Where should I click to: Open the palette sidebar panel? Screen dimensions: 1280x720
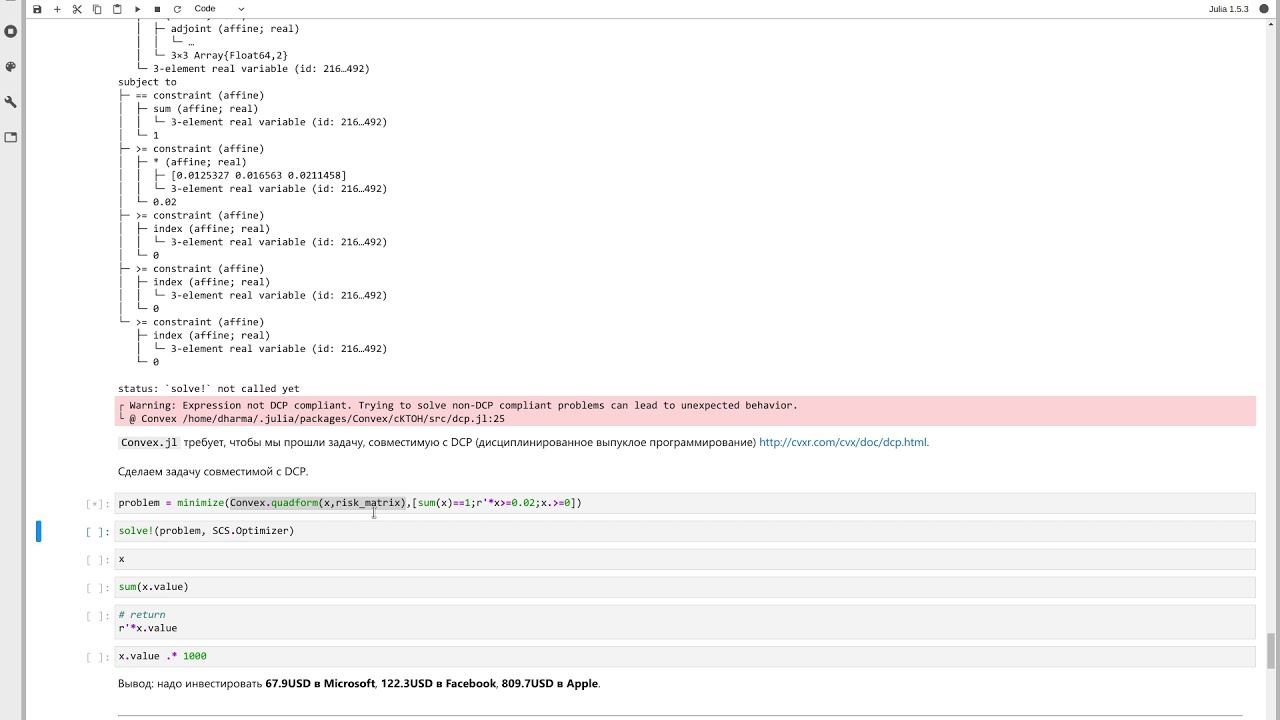[x=11, y=67]
